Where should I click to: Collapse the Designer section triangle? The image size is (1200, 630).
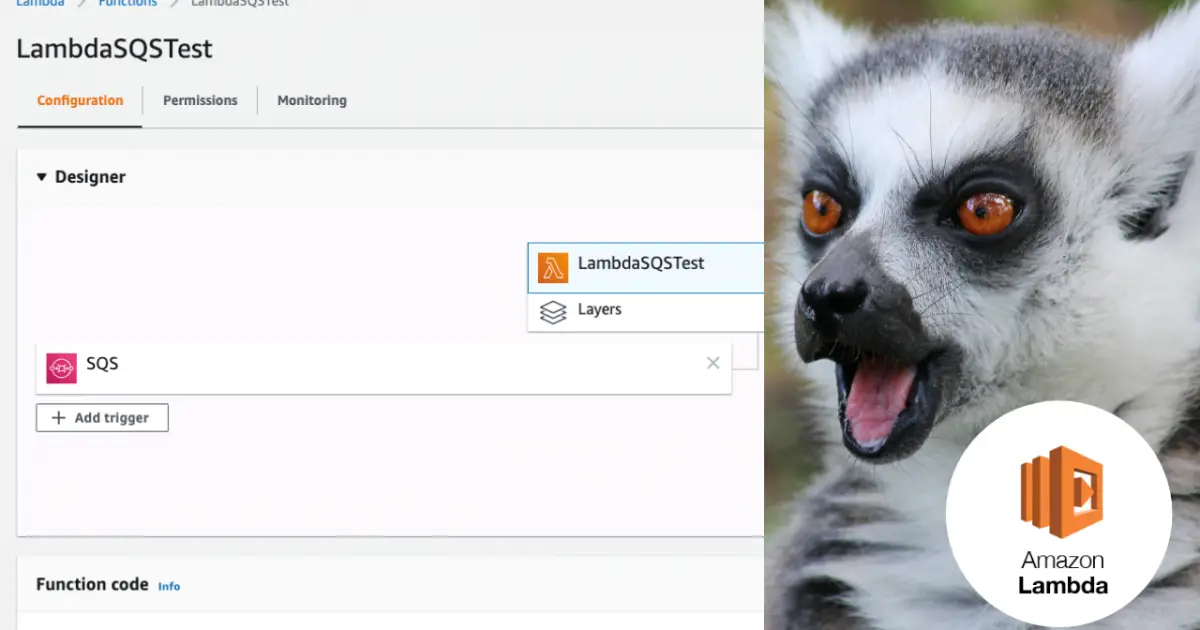coord(42,177)
